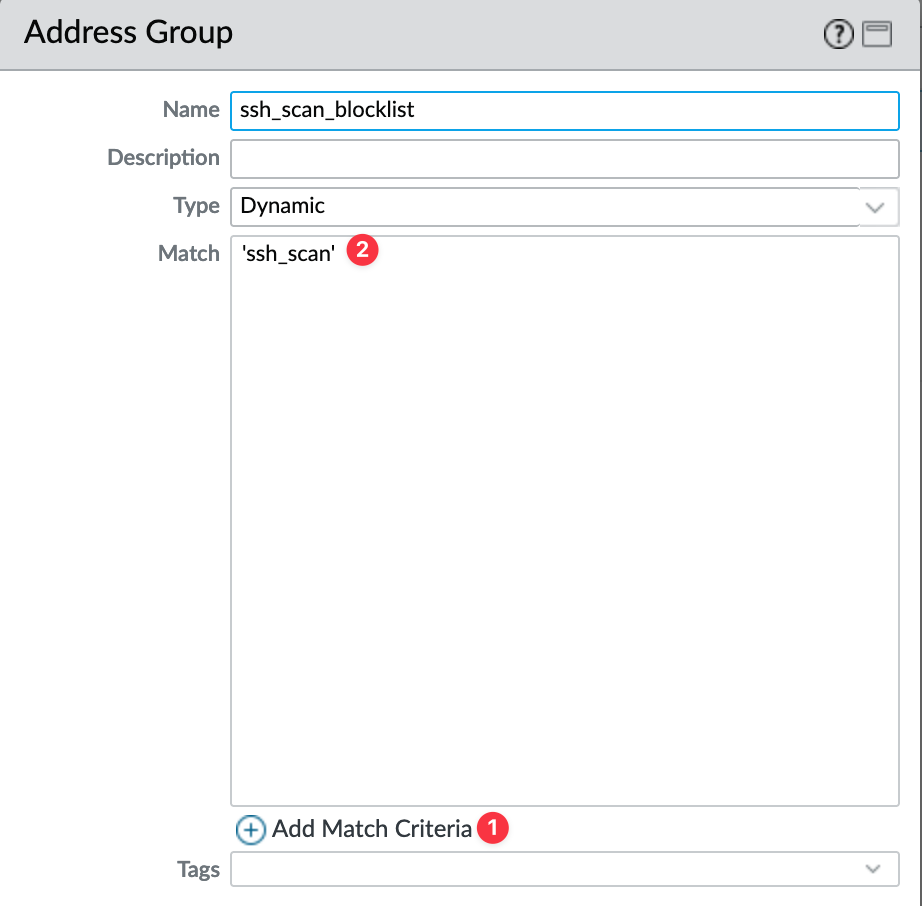
Task: Click empty area of the Match box
Action: click(x=564, y=529)
